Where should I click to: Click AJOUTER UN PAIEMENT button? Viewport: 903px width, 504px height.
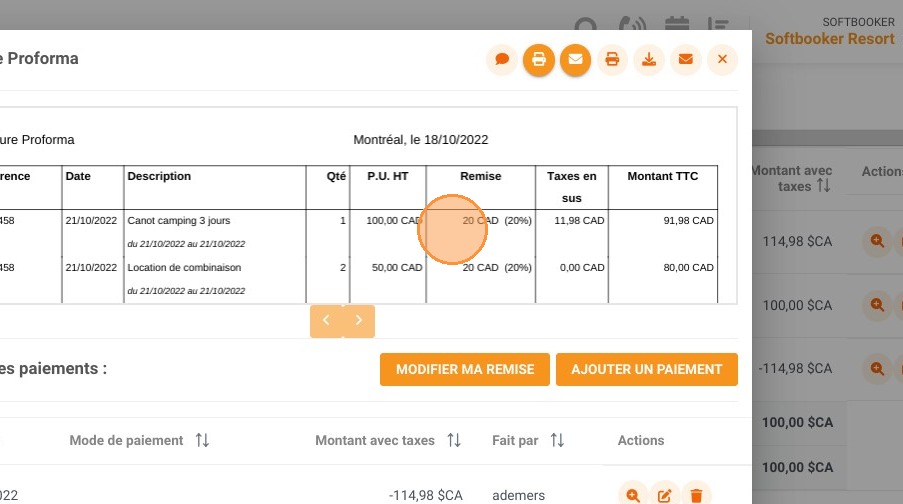click(647, 369)
